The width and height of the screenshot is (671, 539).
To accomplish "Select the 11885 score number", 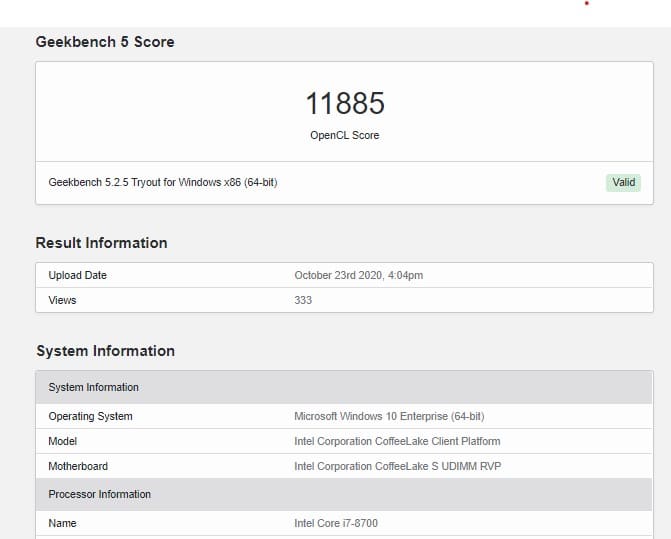I will click(345, 104).
